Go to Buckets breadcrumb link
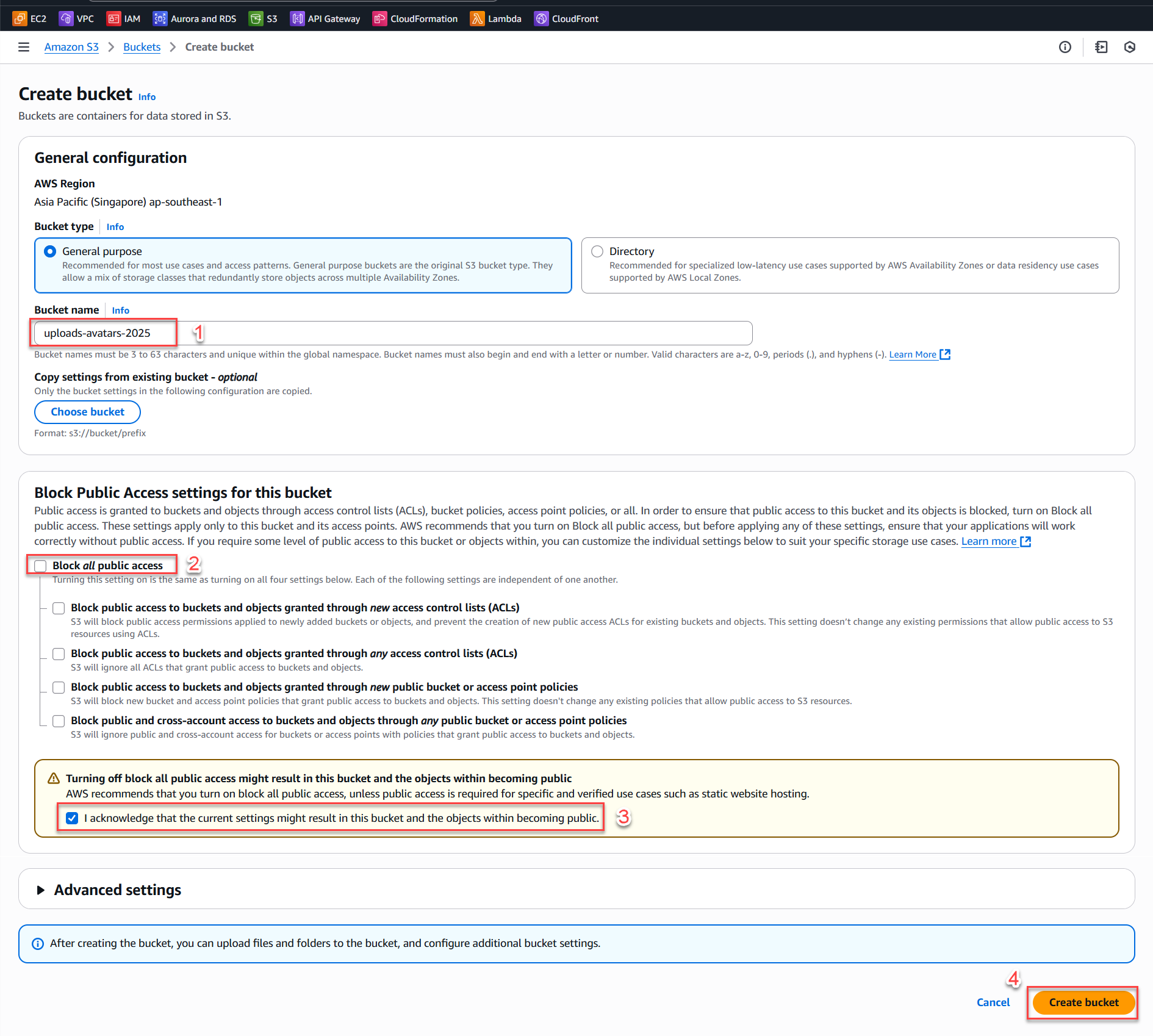The image size is (1153, 1036). coord(142,47)
